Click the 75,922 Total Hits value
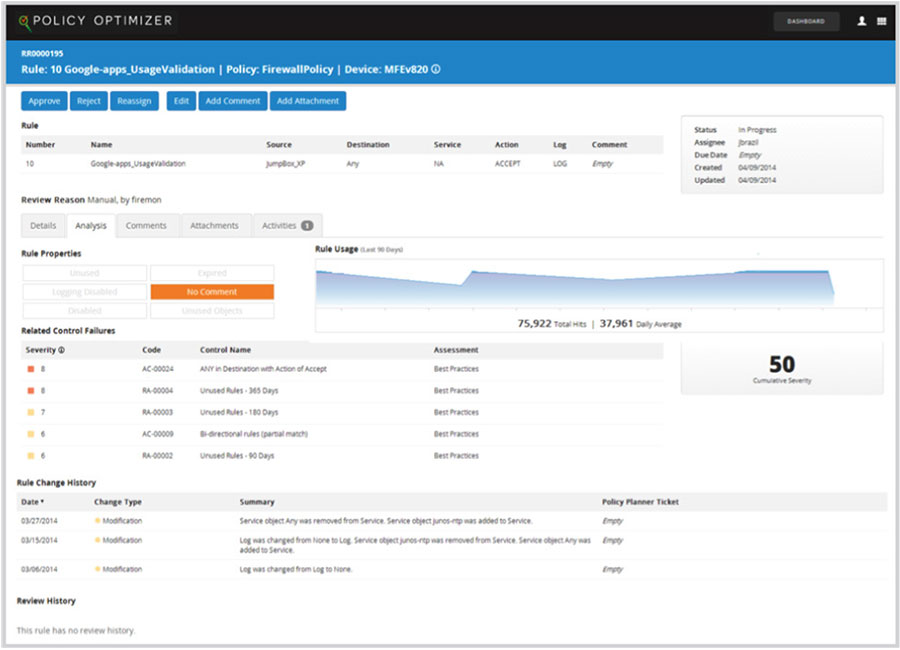Viewport: 900px width, 650px height. tap(534, 323)
